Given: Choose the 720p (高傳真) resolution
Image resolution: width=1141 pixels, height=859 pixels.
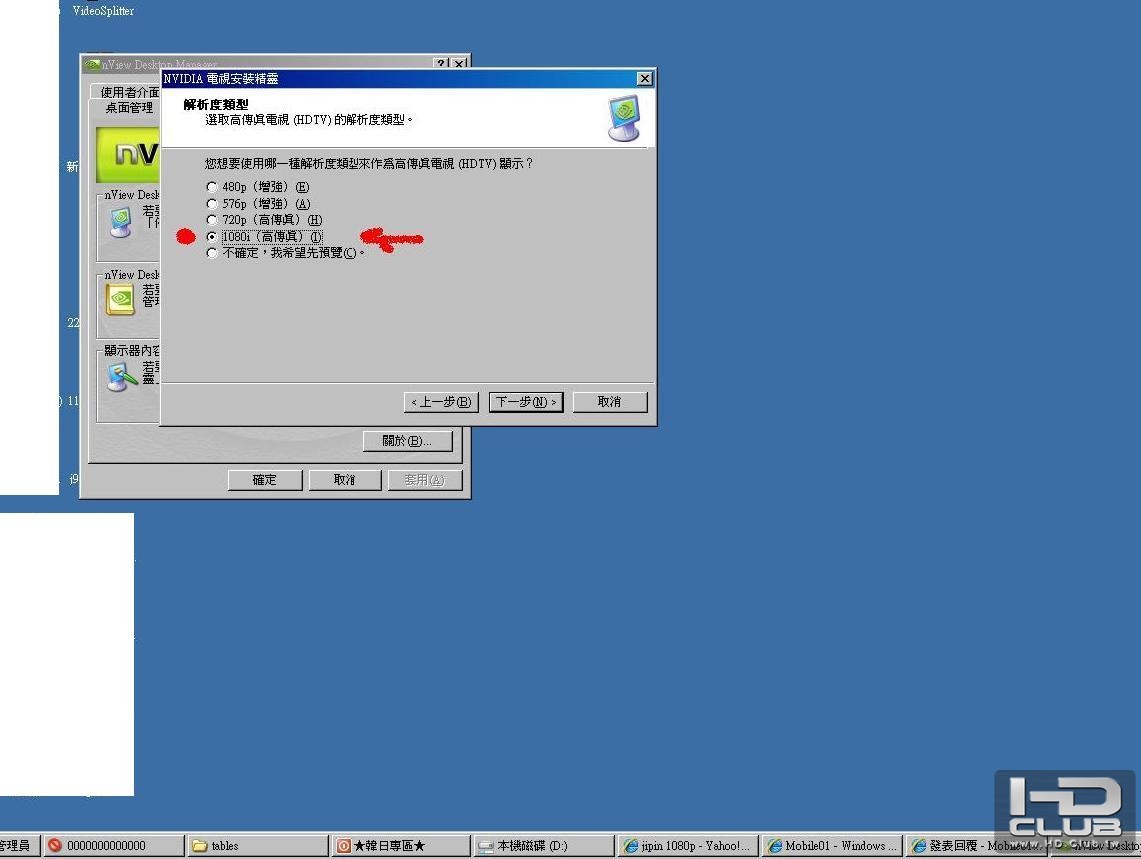Looking at the screenshot, I should pyautogui.click(x=212, y=220).
